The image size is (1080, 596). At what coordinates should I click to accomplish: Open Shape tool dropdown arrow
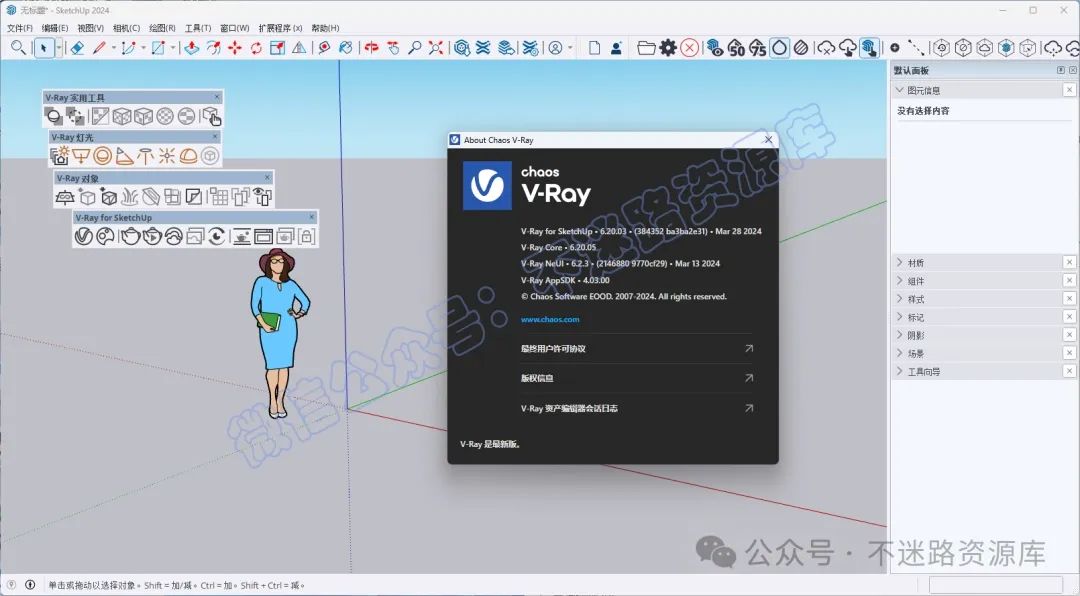[x=173, y=48]
